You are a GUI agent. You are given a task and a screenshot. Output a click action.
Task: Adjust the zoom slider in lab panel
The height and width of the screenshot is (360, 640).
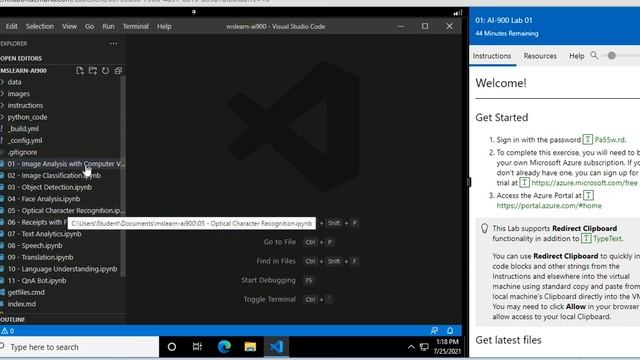coord(611,56)
